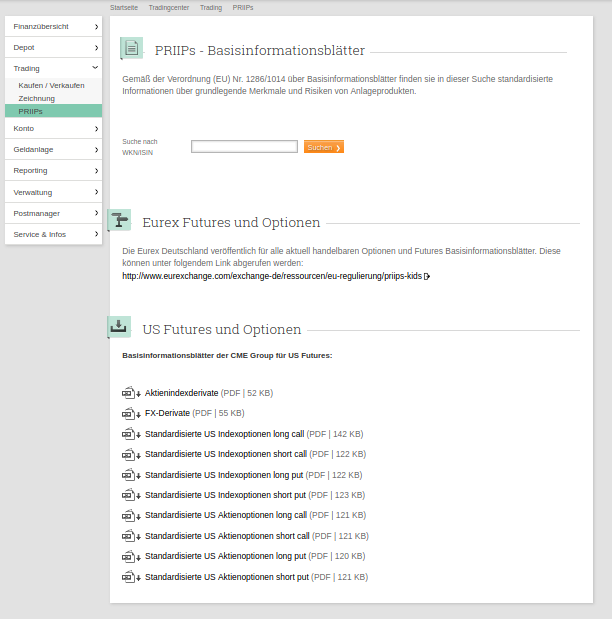Click download icon beside Aktienindexderivate
Image resolution: width=612 pixels, height=619 pixels.
pos(131,393)
